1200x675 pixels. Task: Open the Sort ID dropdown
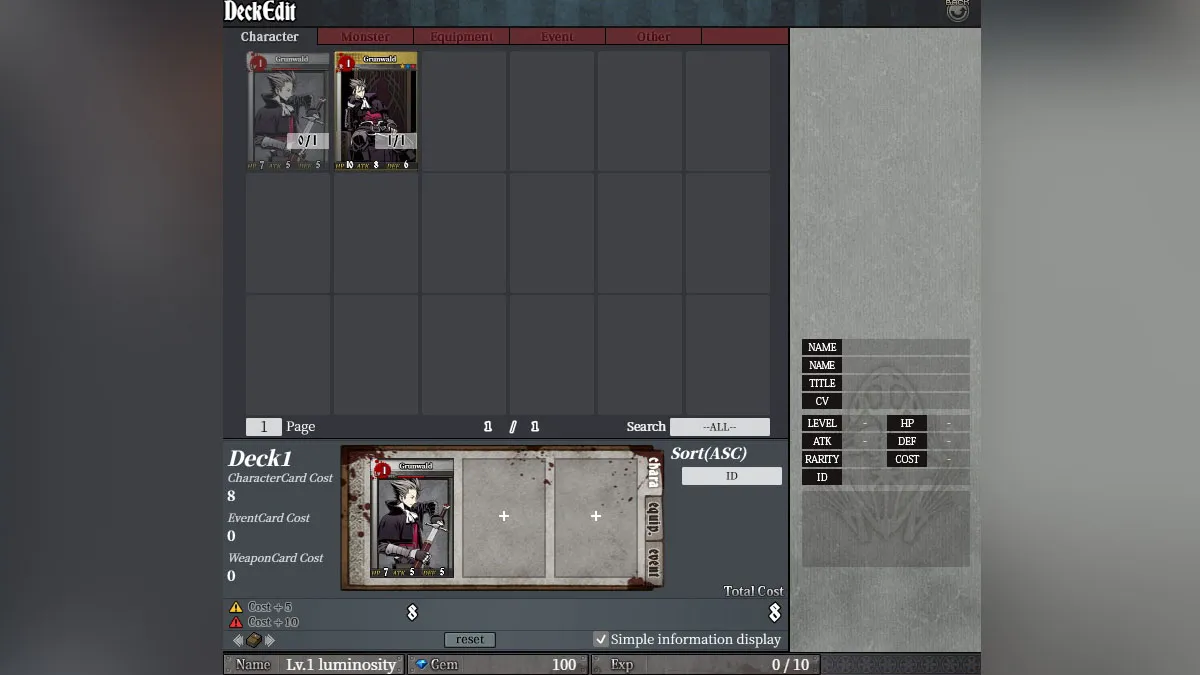tap(731, 476)
